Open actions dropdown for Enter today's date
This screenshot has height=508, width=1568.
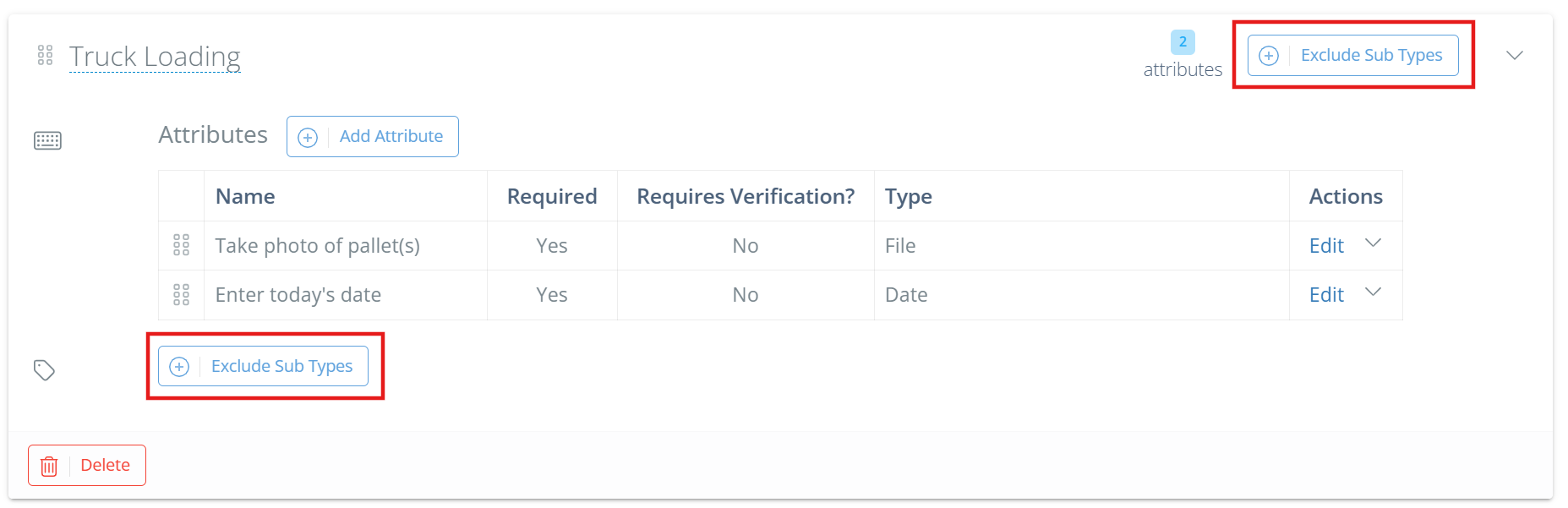[x=1374, y=292]
